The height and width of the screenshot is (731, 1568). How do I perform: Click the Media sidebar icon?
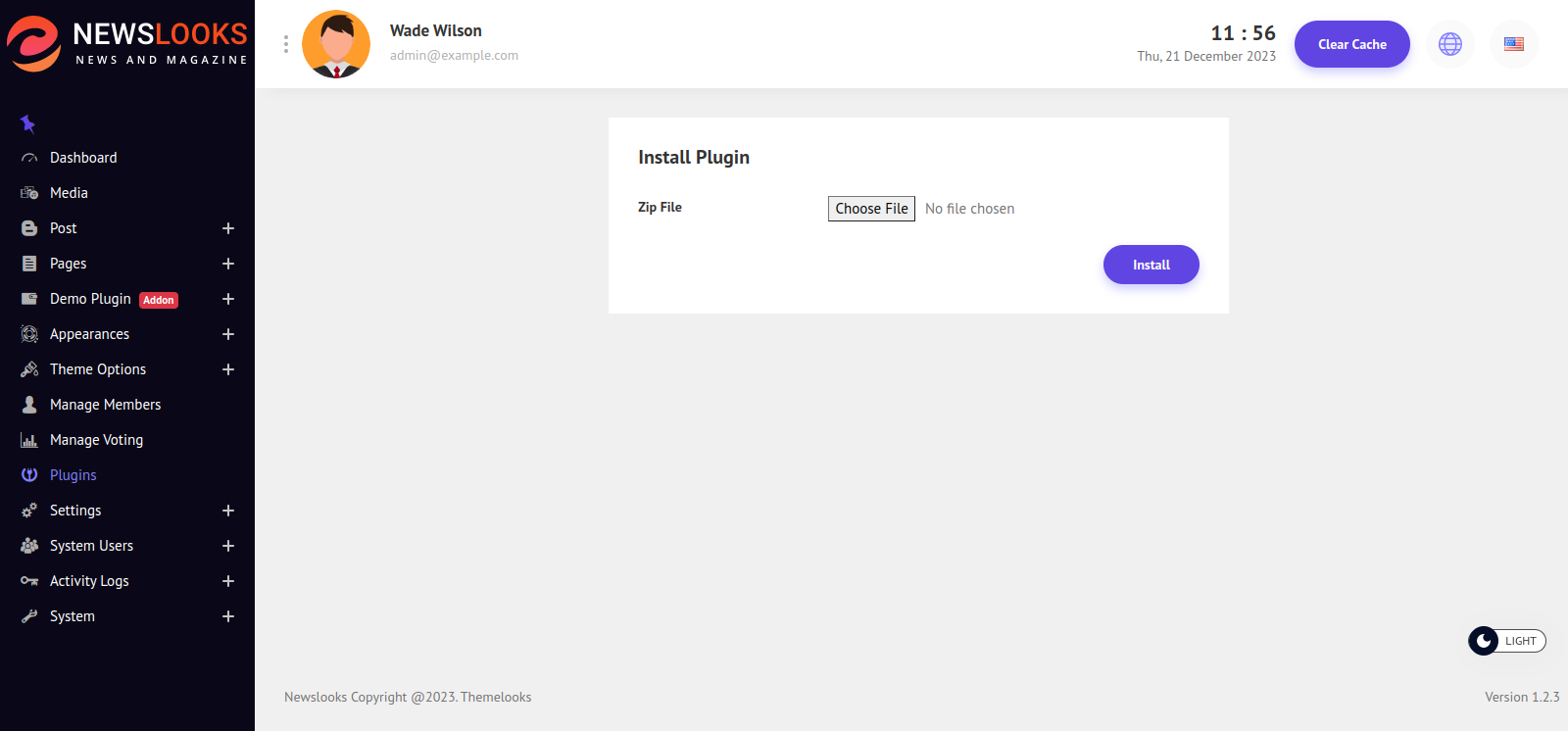[x=29, y=193]
